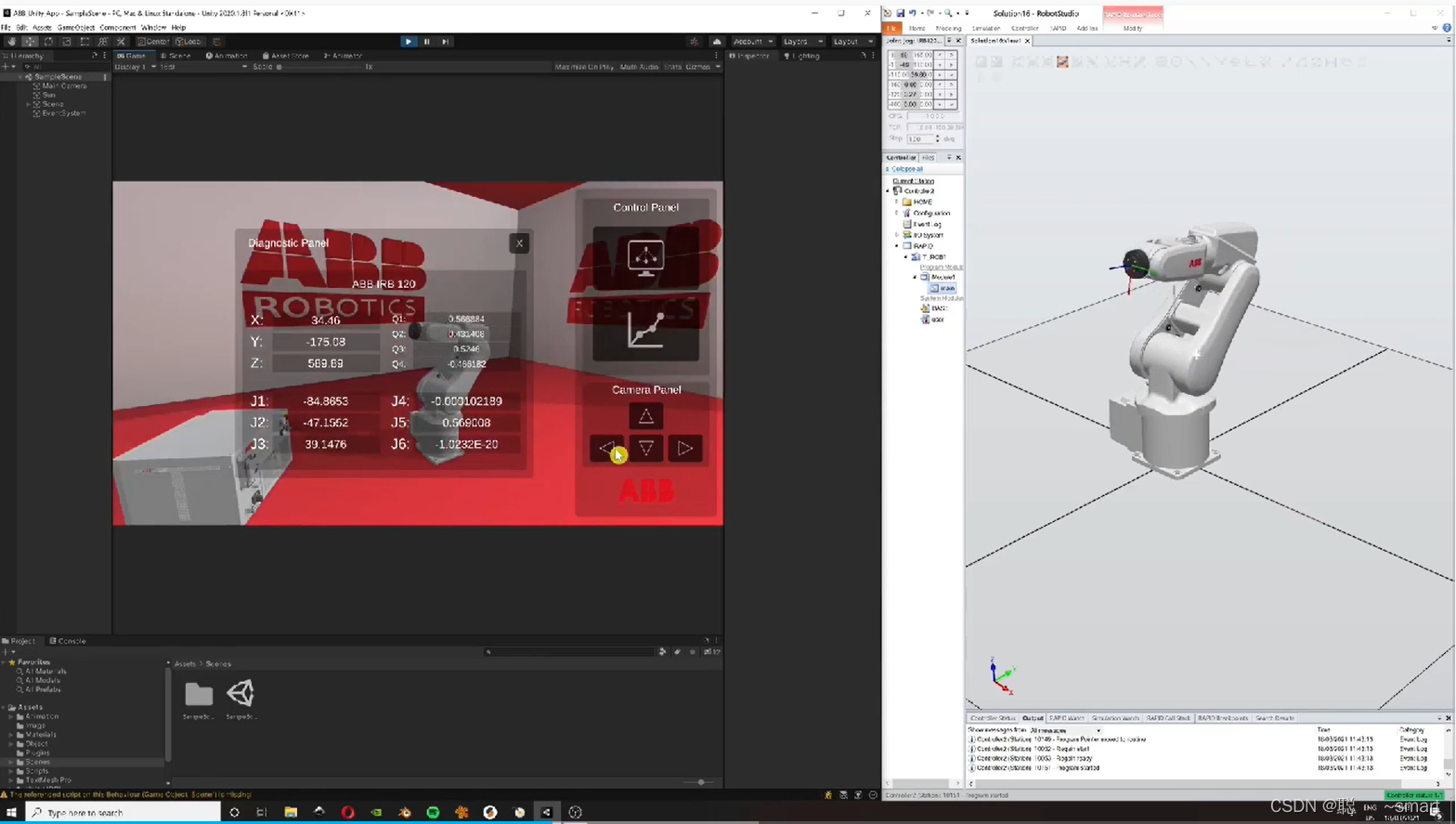Open the Simulation ribbon tab in RobotStudio
This screenshot has width=1456, height=824.
click(986, 28)
